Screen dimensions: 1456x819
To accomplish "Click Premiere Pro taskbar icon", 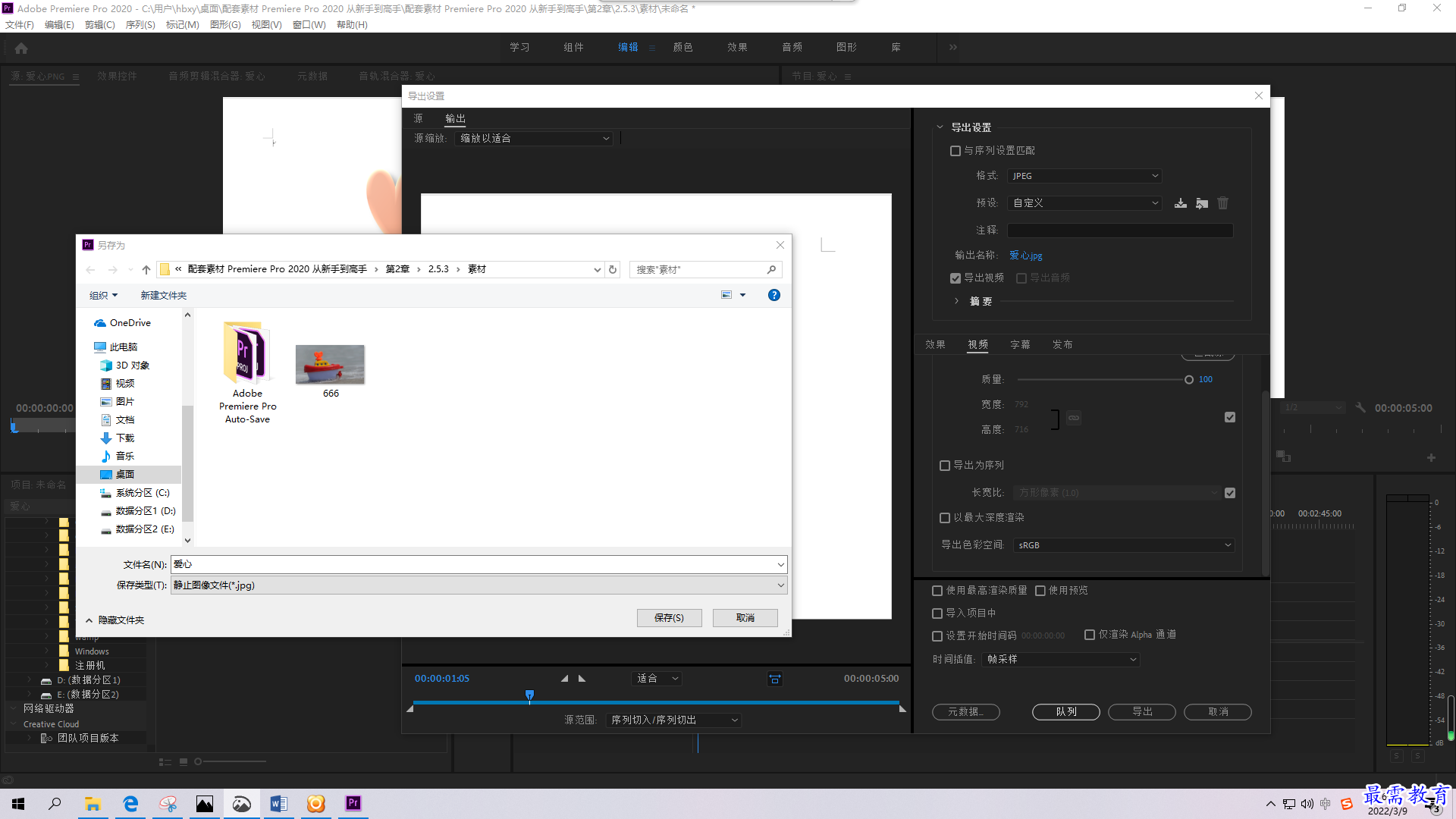I will pos(353,804).
